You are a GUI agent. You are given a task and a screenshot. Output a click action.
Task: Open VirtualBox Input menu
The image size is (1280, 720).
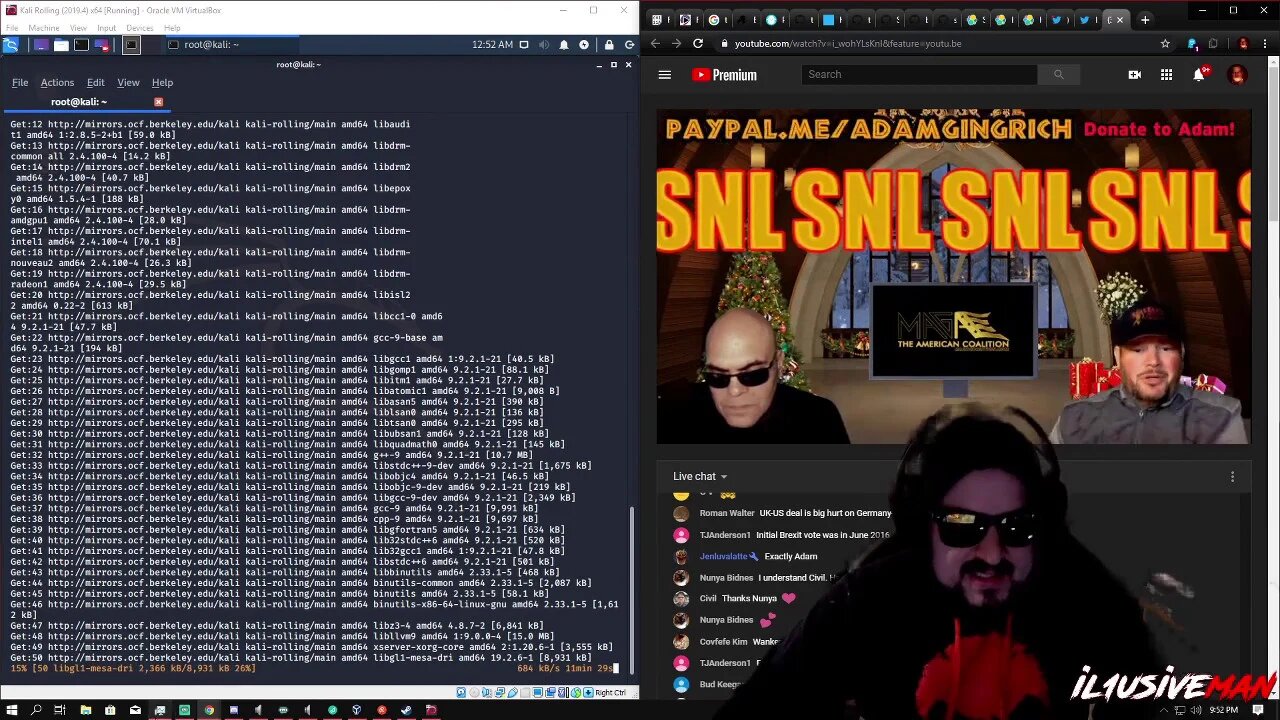106,28
